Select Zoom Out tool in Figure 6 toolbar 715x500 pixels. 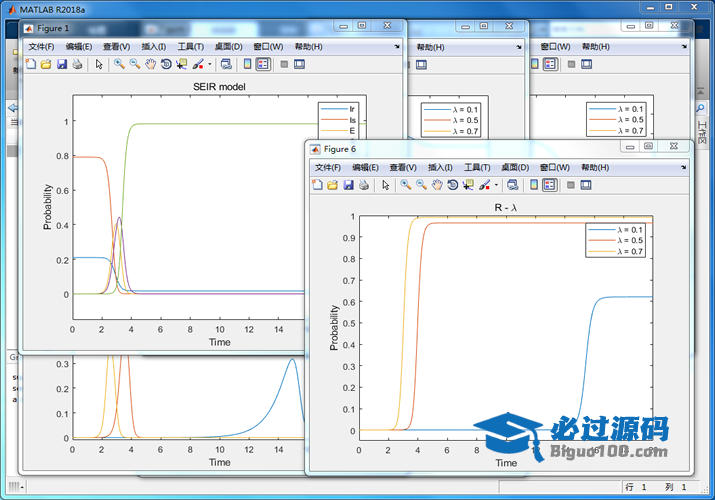[x=421, y=185]
